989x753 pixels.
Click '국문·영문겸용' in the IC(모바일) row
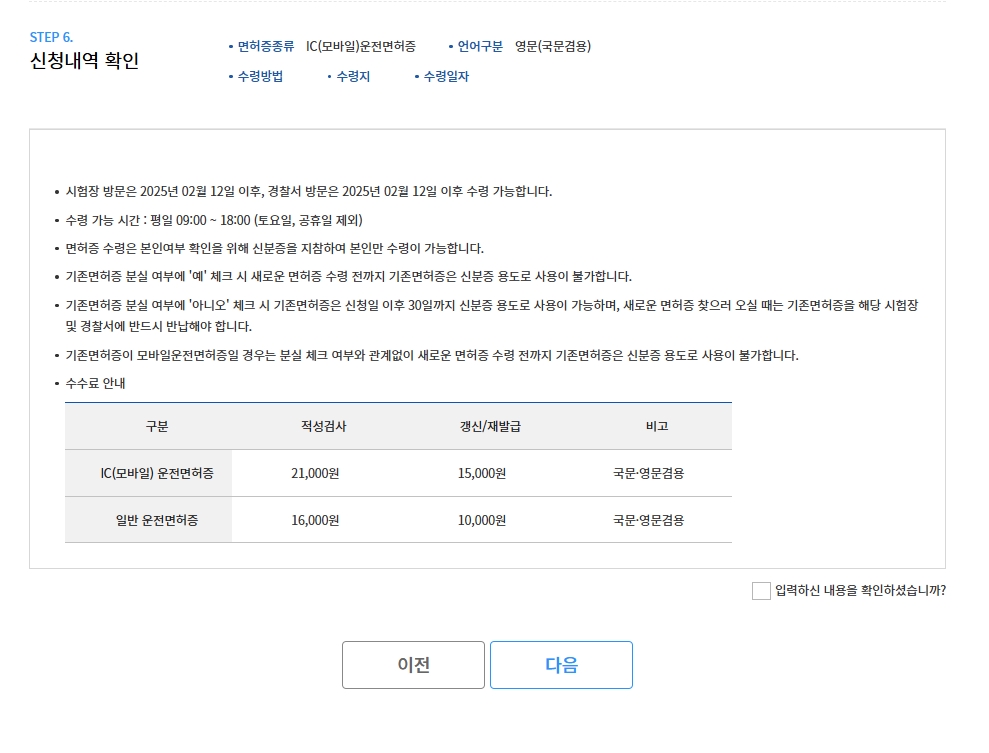(x=648, y=473)
